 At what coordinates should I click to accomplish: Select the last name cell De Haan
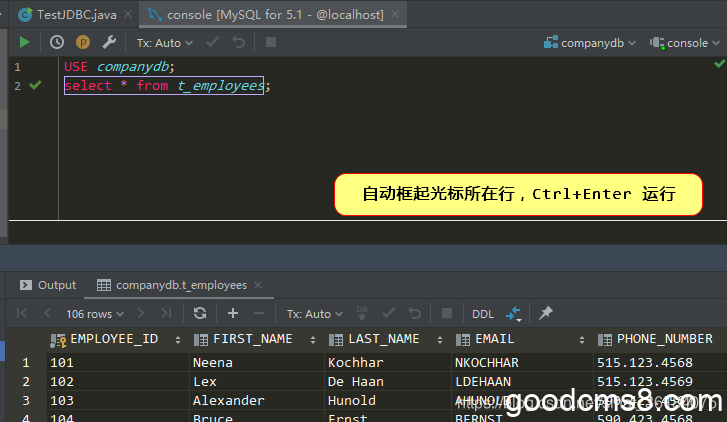(387, 382)
